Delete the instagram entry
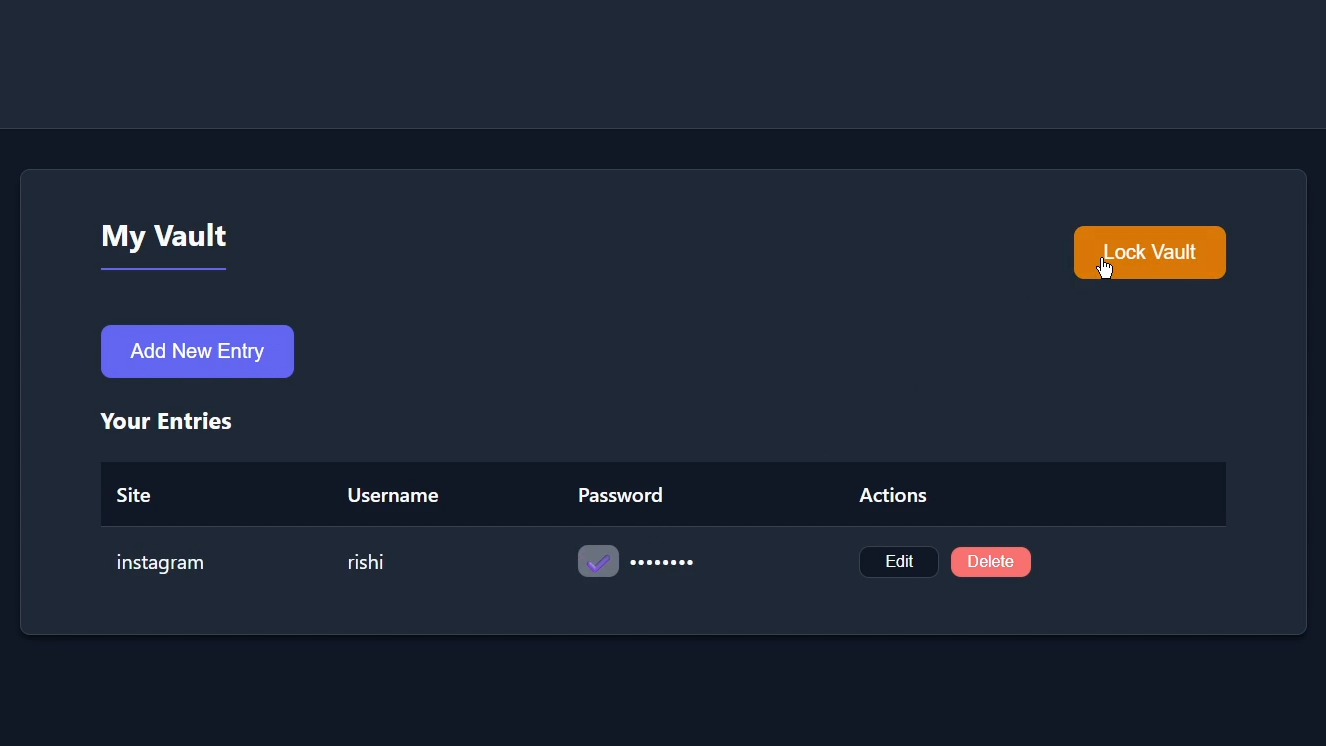The image size is (1326, 746). click(x=990, y=562)
